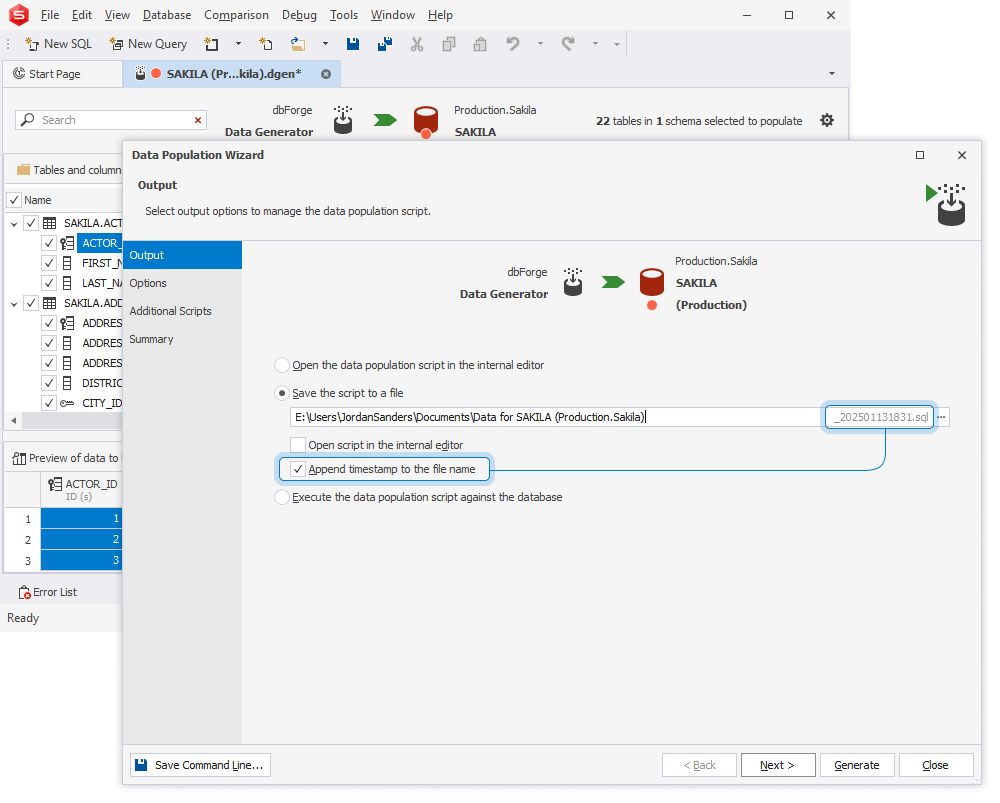This screenshot has width=1000, height=803.
Task: Open the Edit menu
Action: [x=82, y=15]
